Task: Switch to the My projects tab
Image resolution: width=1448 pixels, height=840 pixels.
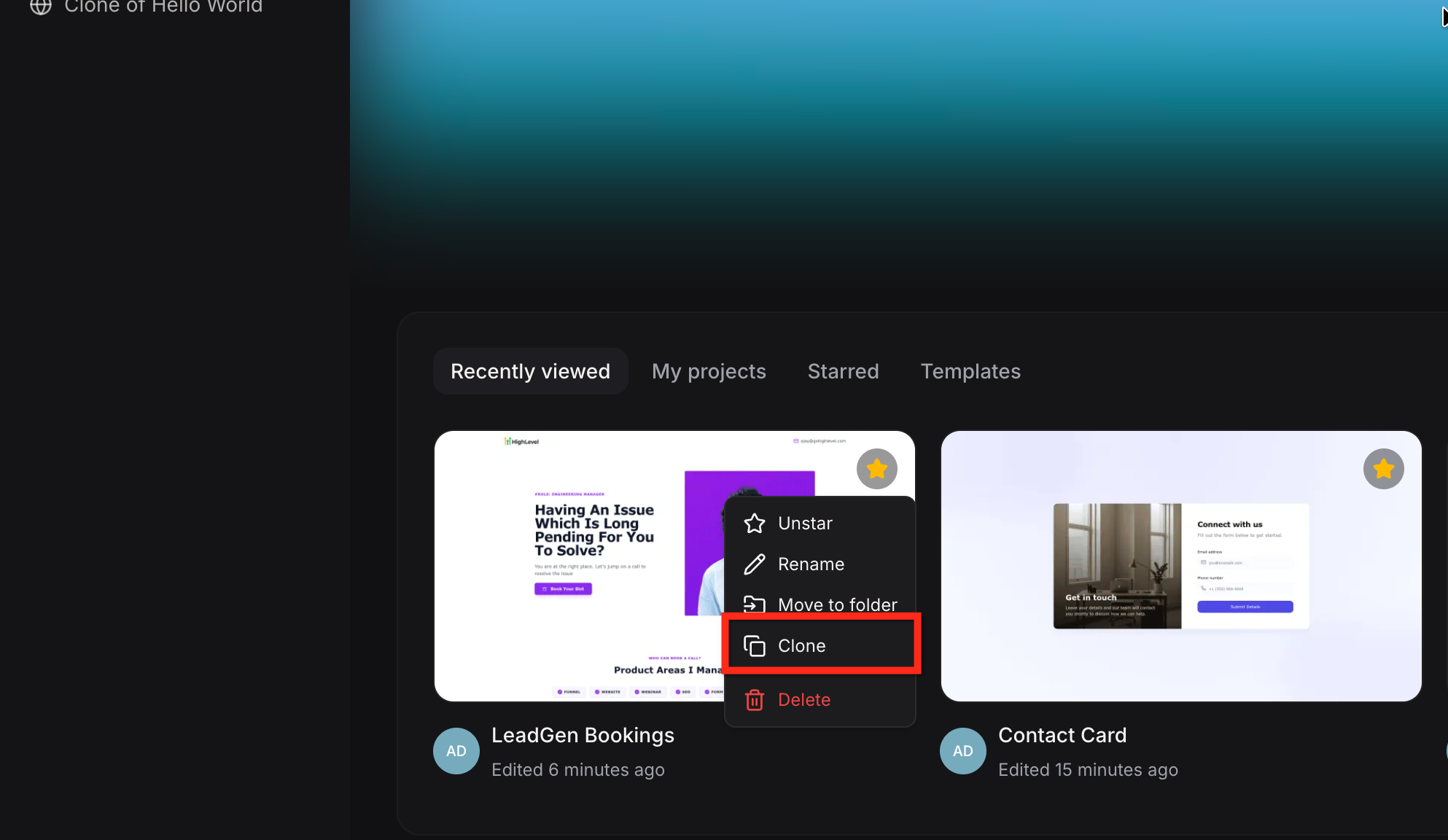Action: tap(709, 371)
